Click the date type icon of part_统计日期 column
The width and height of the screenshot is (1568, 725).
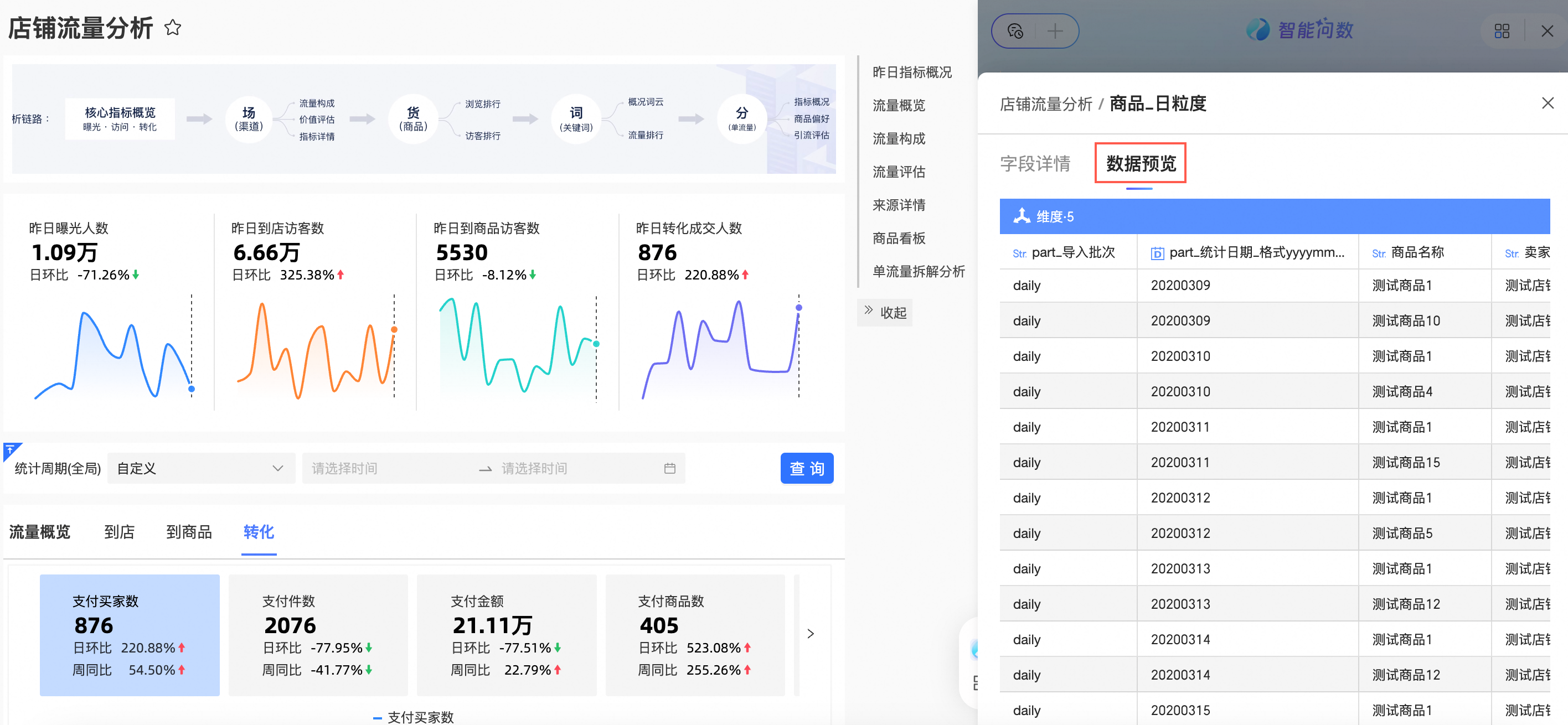tap(1157, 253)
